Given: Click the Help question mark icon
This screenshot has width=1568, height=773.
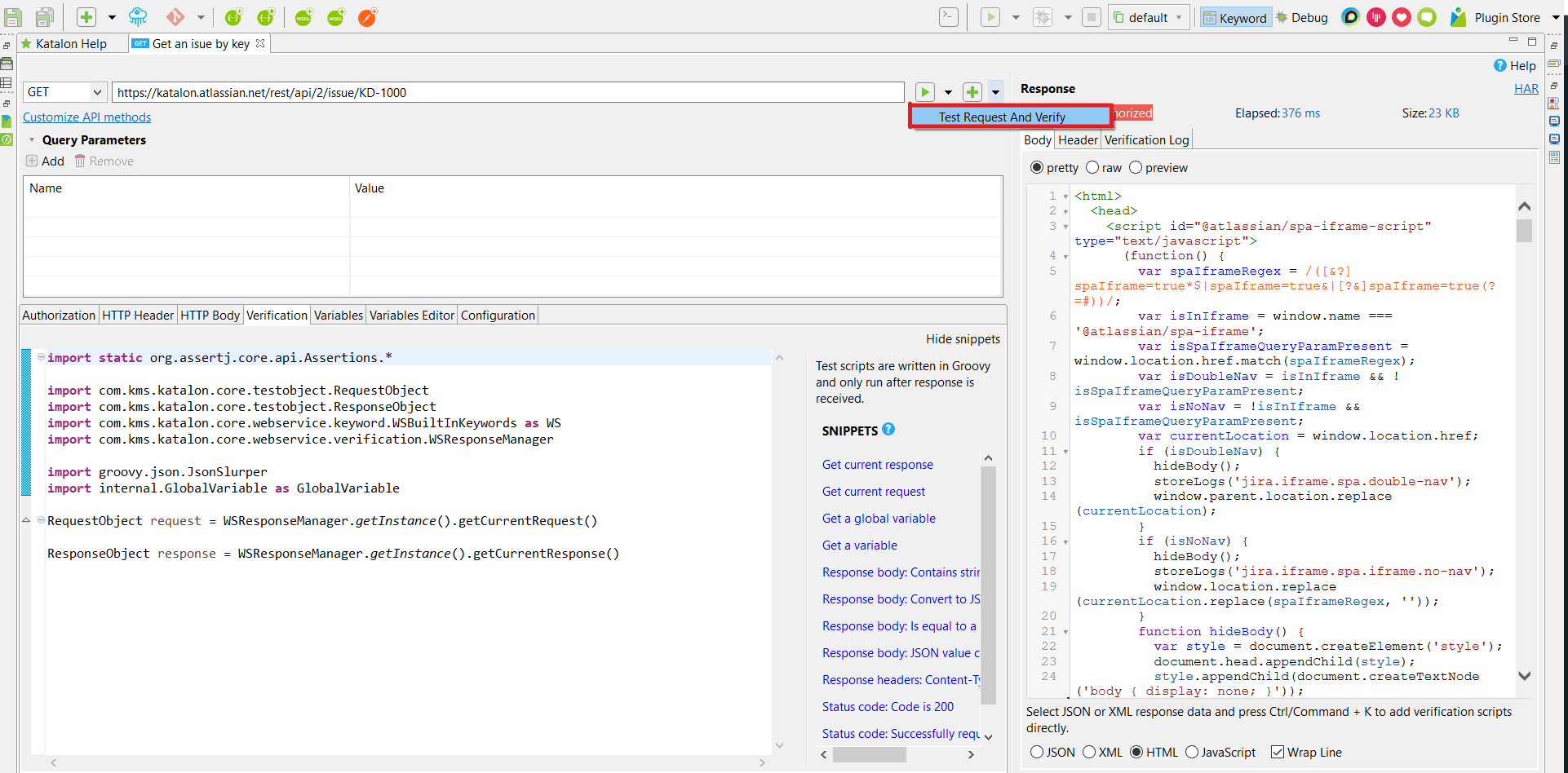Looking at the screenshot, I should (1500, 65).
